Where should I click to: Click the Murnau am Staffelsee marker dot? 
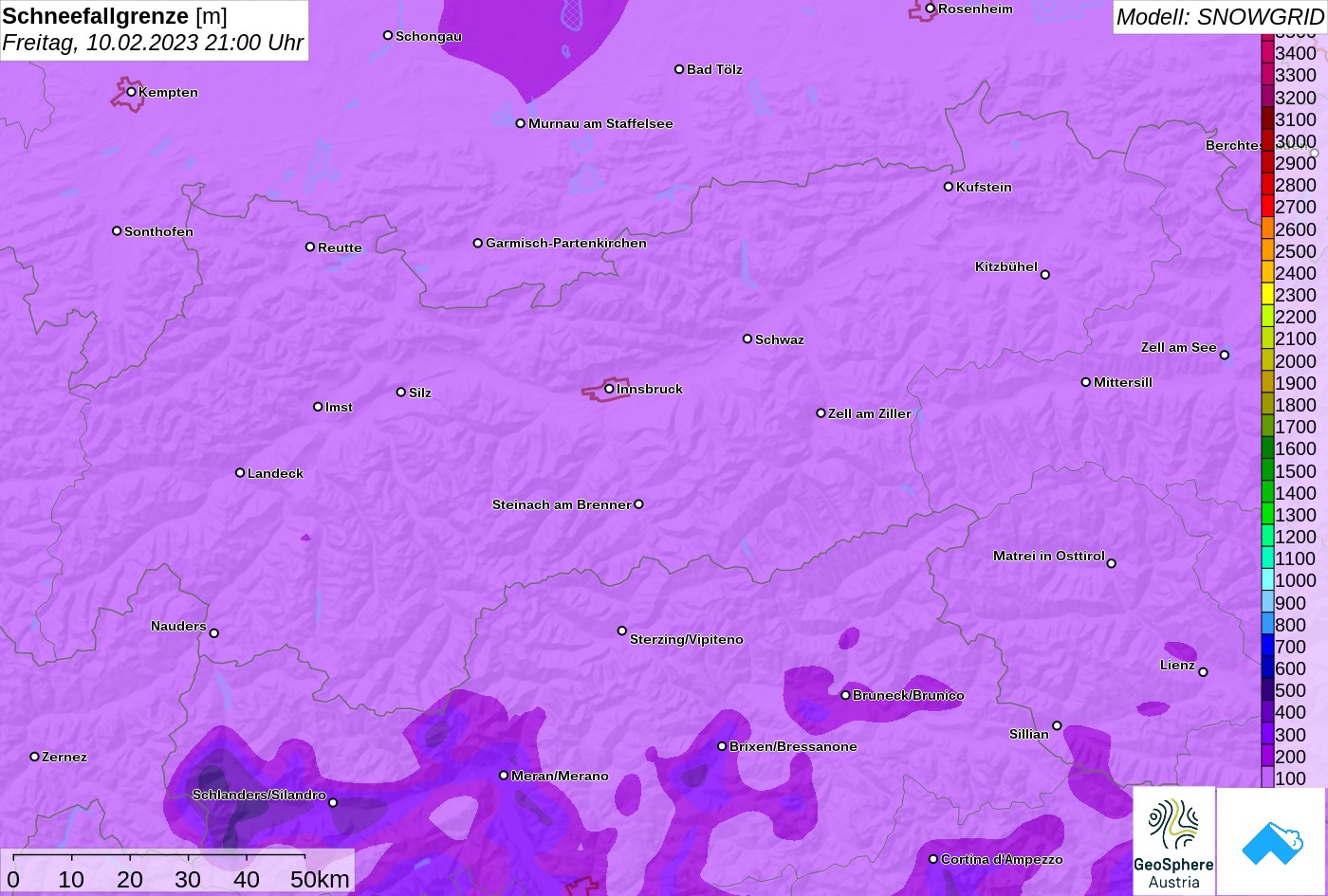coord(521,123)
